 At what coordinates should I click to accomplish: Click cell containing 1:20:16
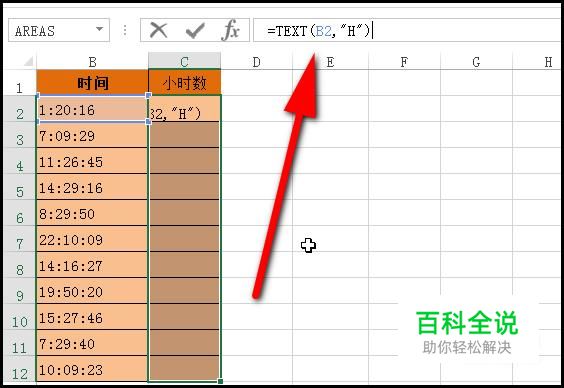[92, 109]
